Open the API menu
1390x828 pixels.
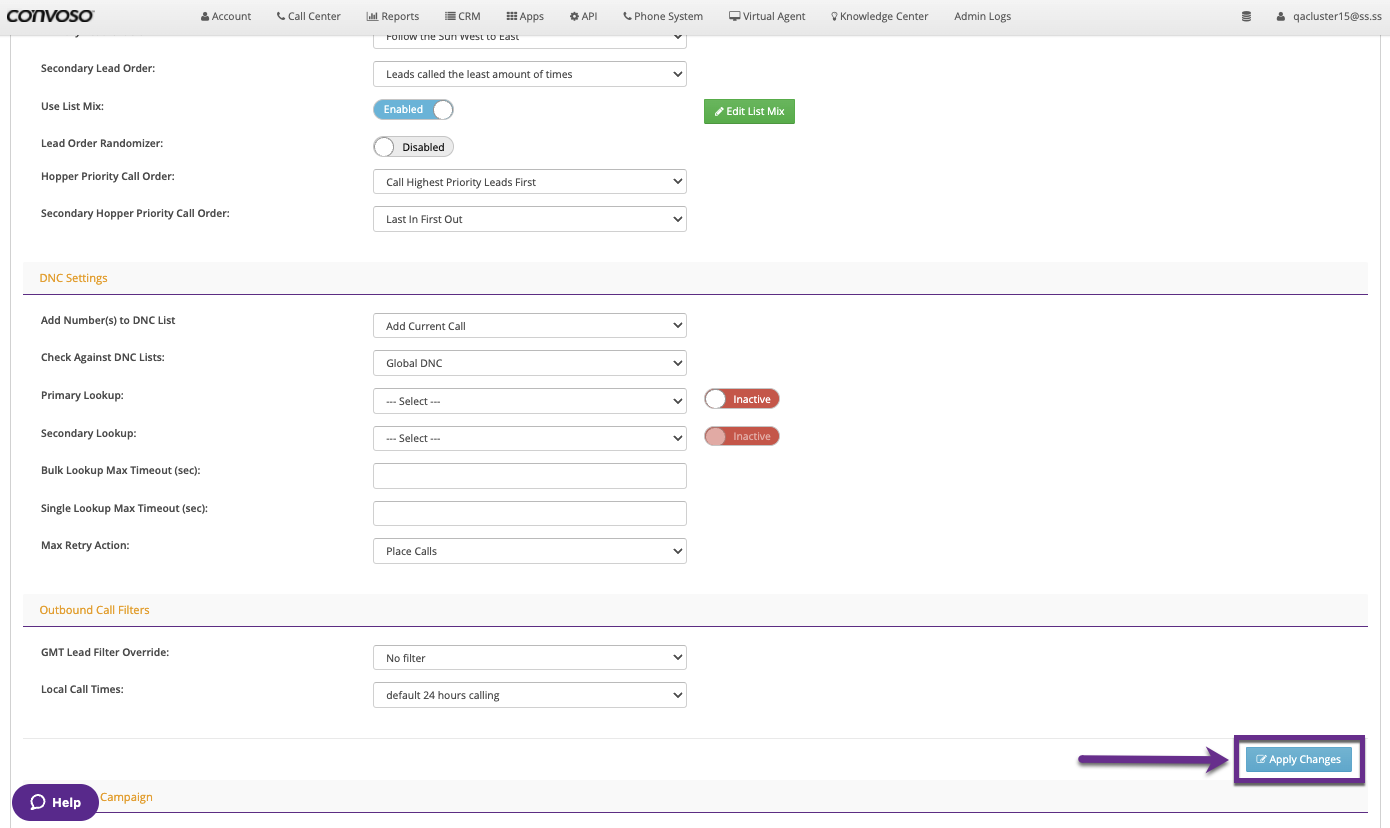click(x=583, y=16)
